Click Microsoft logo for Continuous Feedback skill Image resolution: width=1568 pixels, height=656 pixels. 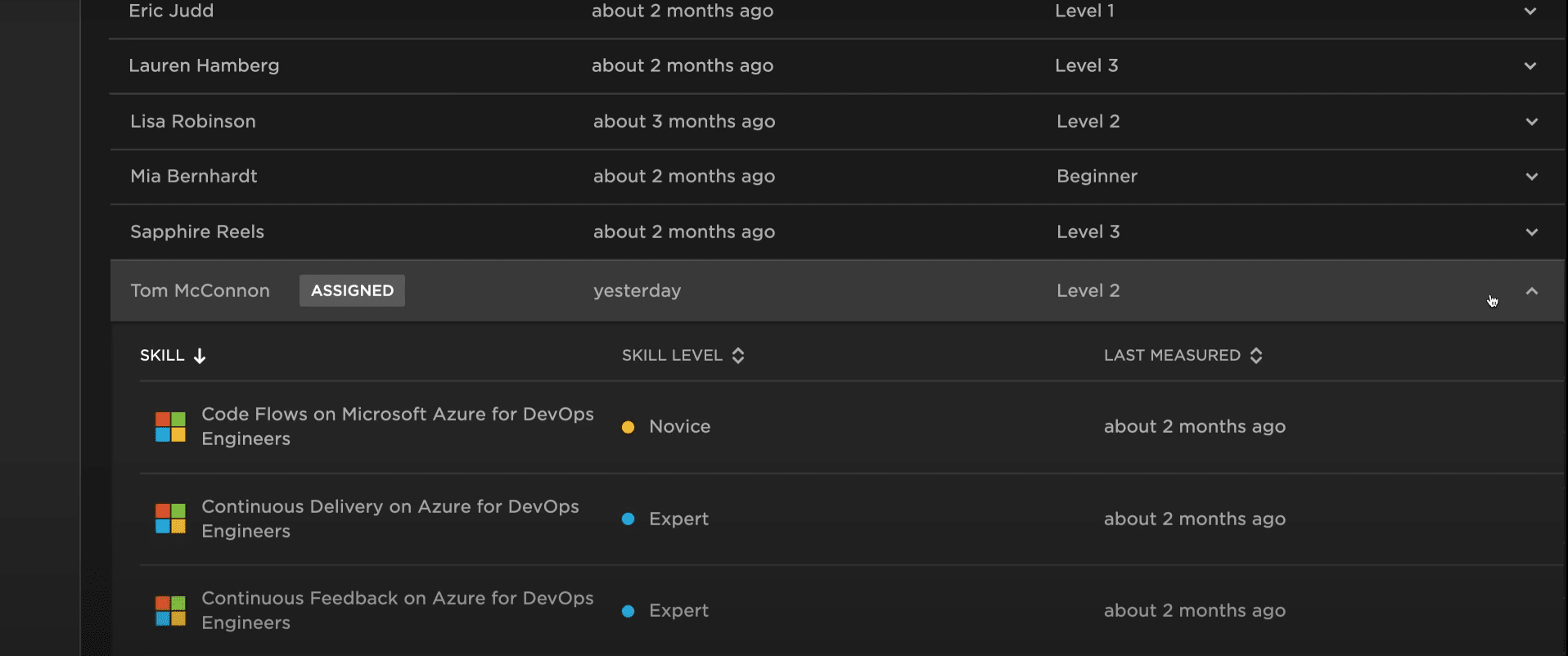click(171, 611)
